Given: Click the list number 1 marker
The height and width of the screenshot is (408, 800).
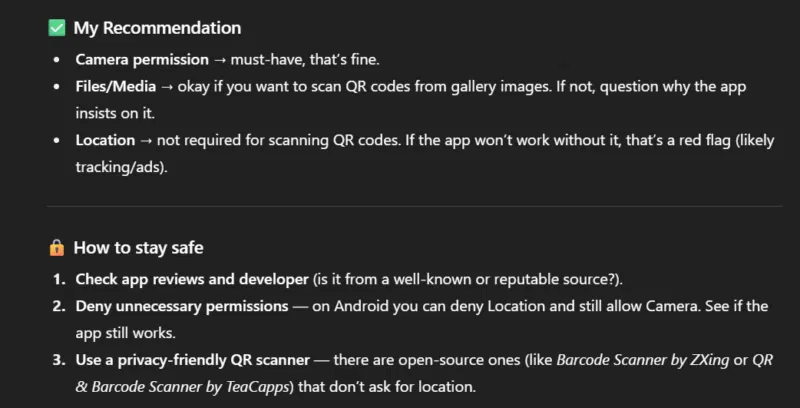Looking at the screenshot, I should coord(58,277).
